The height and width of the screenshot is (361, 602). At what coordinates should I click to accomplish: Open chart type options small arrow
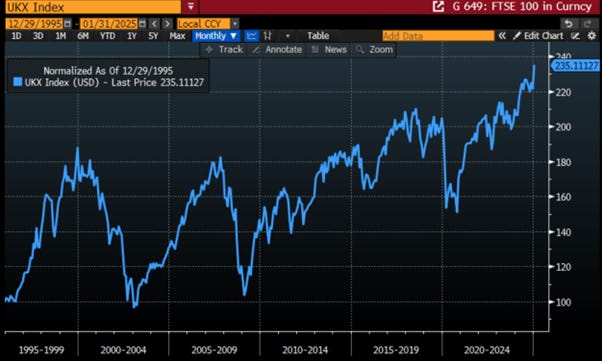point(288,36)
